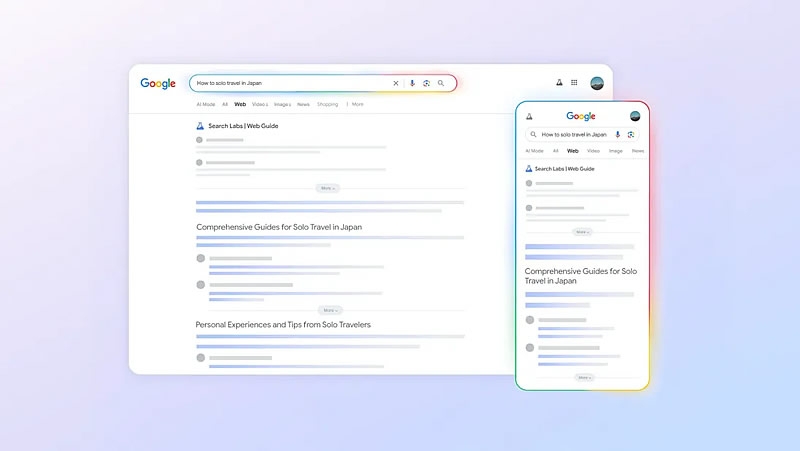
Task: Tap the Google logo in mobile view
Action: (x=581, y=116)
